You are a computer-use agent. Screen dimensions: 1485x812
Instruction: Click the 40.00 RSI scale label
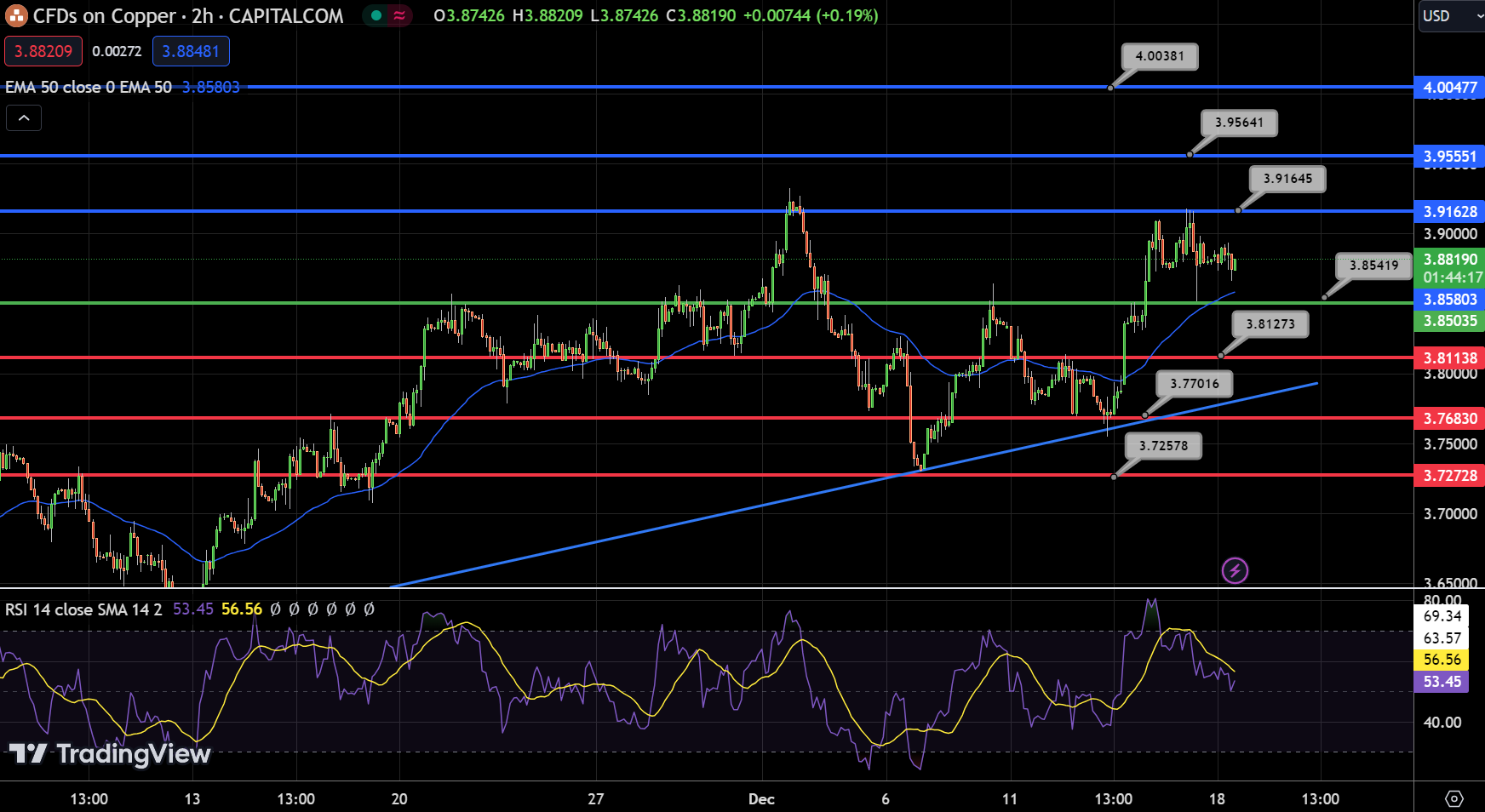1442,723
